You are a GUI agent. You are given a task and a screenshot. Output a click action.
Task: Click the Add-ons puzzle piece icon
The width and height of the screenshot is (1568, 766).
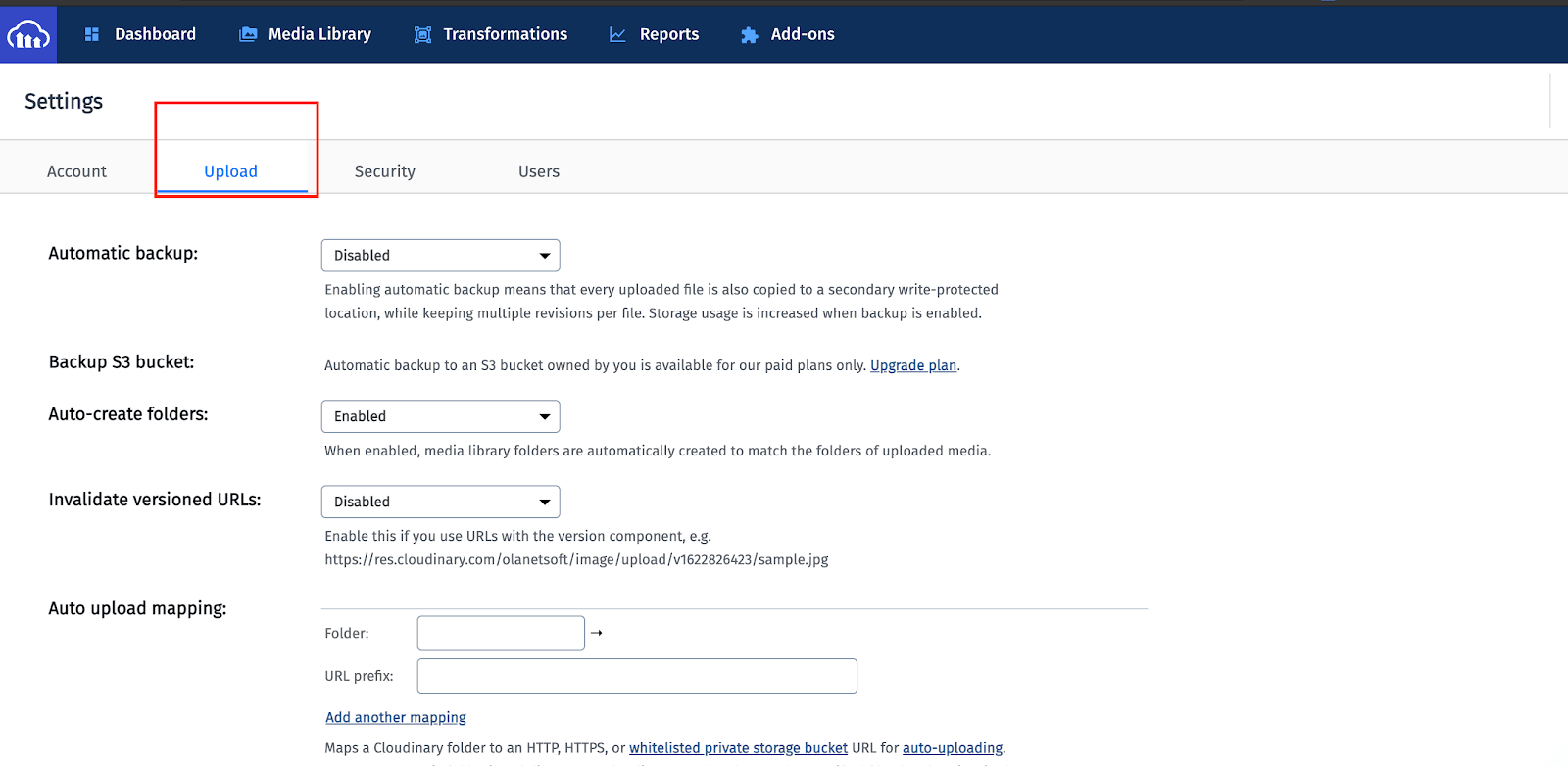(749, 35)
